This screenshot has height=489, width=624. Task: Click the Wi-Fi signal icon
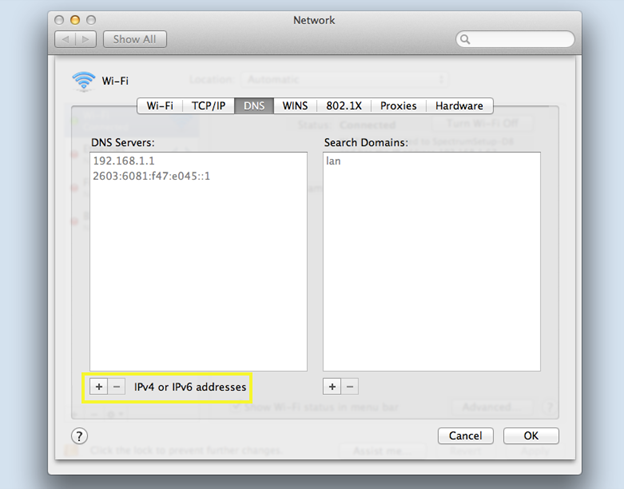click(84, 81)
